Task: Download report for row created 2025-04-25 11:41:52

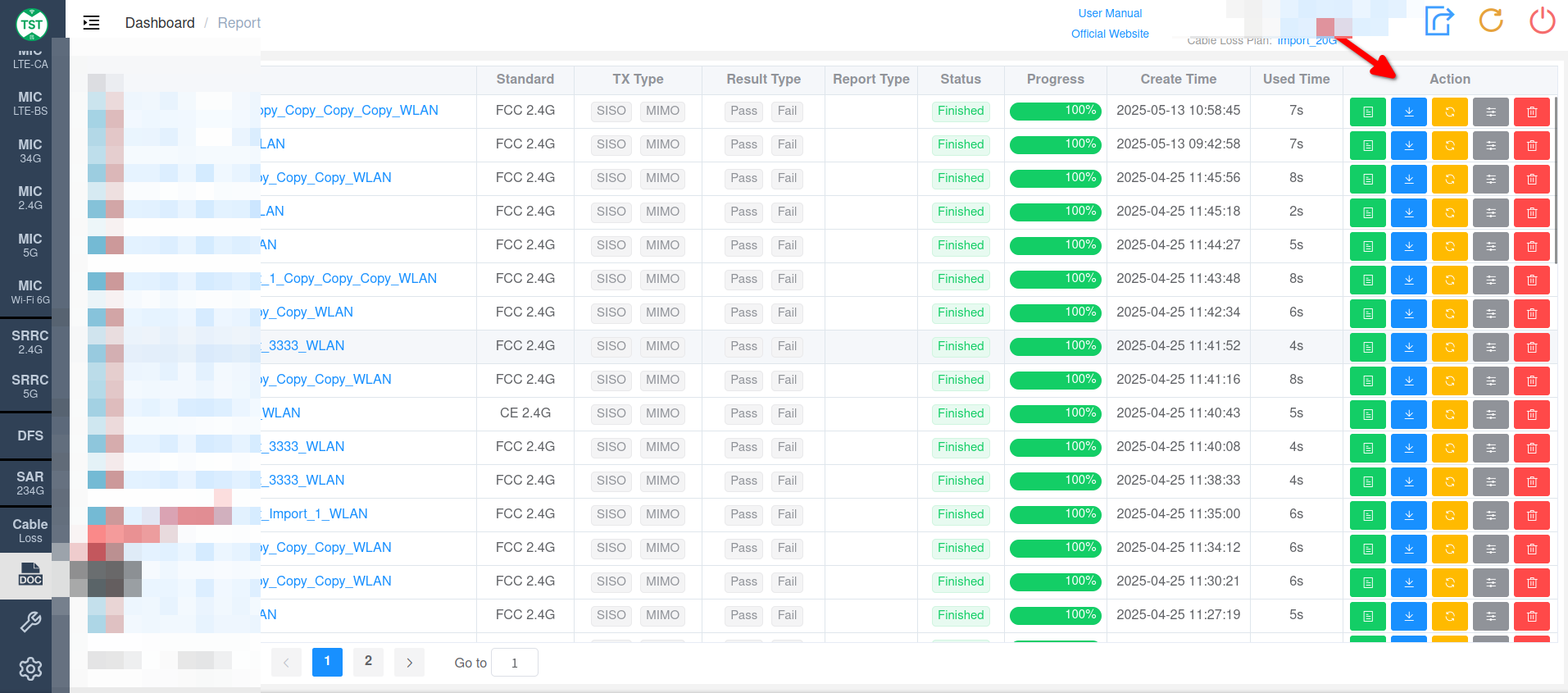Action: [x=1408, y=347]
